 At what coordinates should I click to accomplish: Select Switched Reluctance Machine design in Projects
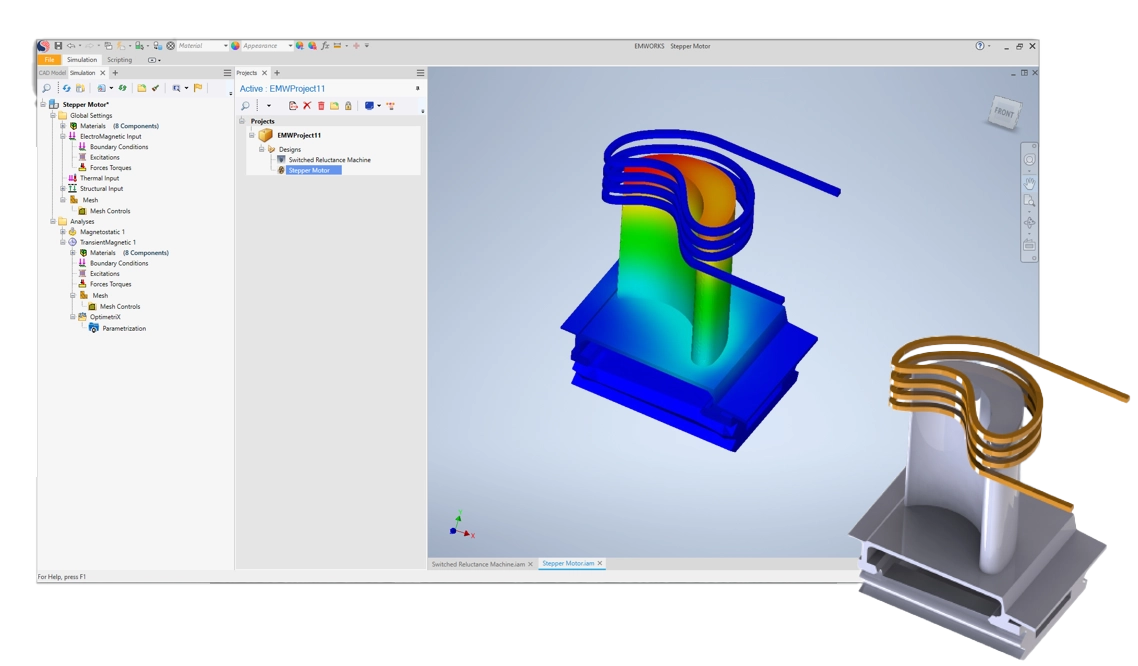click(x=329, y=160)
